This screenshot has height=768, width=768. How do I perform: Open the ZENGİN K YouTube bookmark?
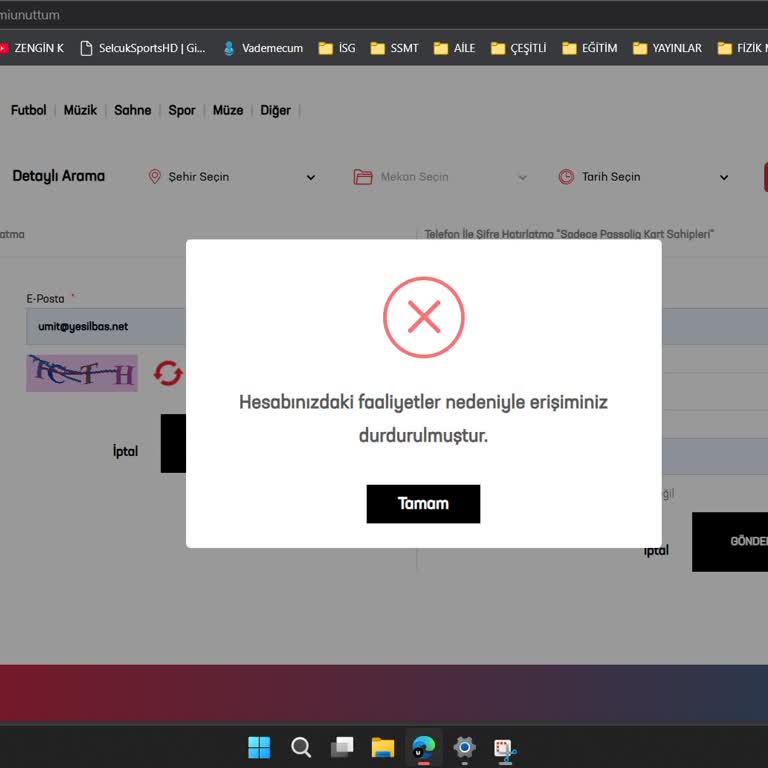click(x=32, y=48)
